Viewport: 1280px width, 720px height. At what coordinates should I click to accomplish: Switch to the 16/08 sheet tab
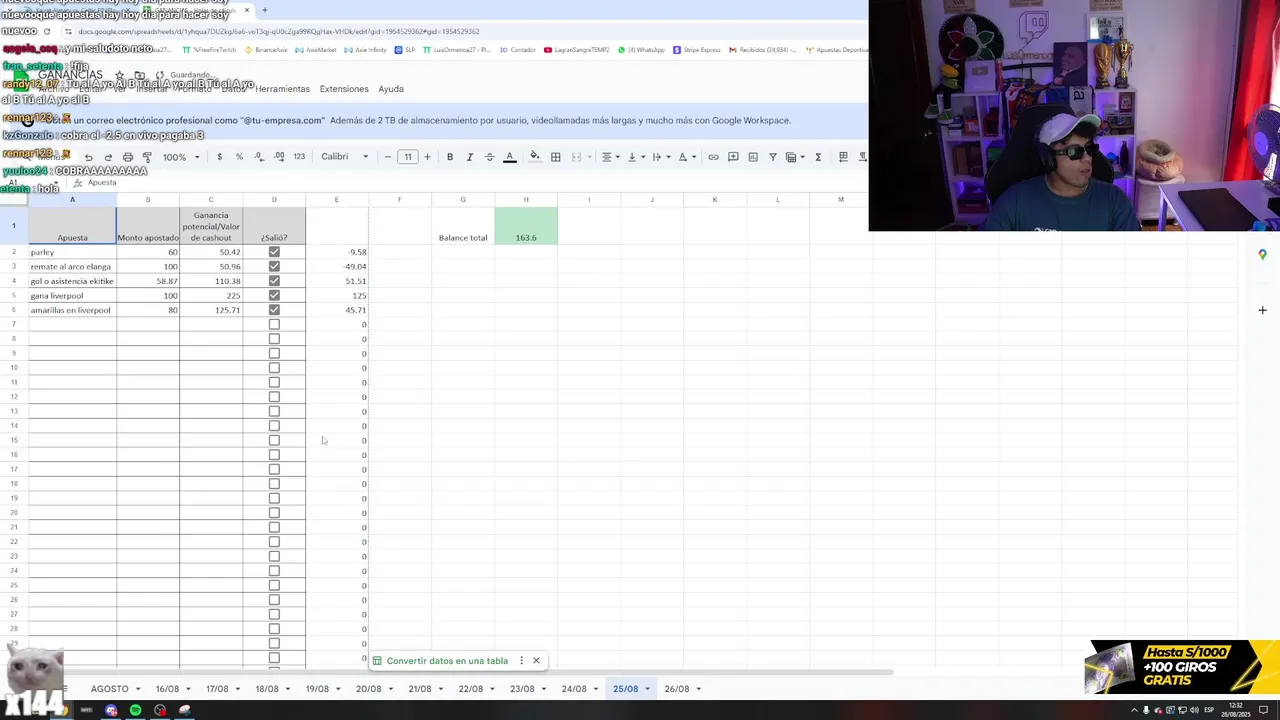[167, 689]
